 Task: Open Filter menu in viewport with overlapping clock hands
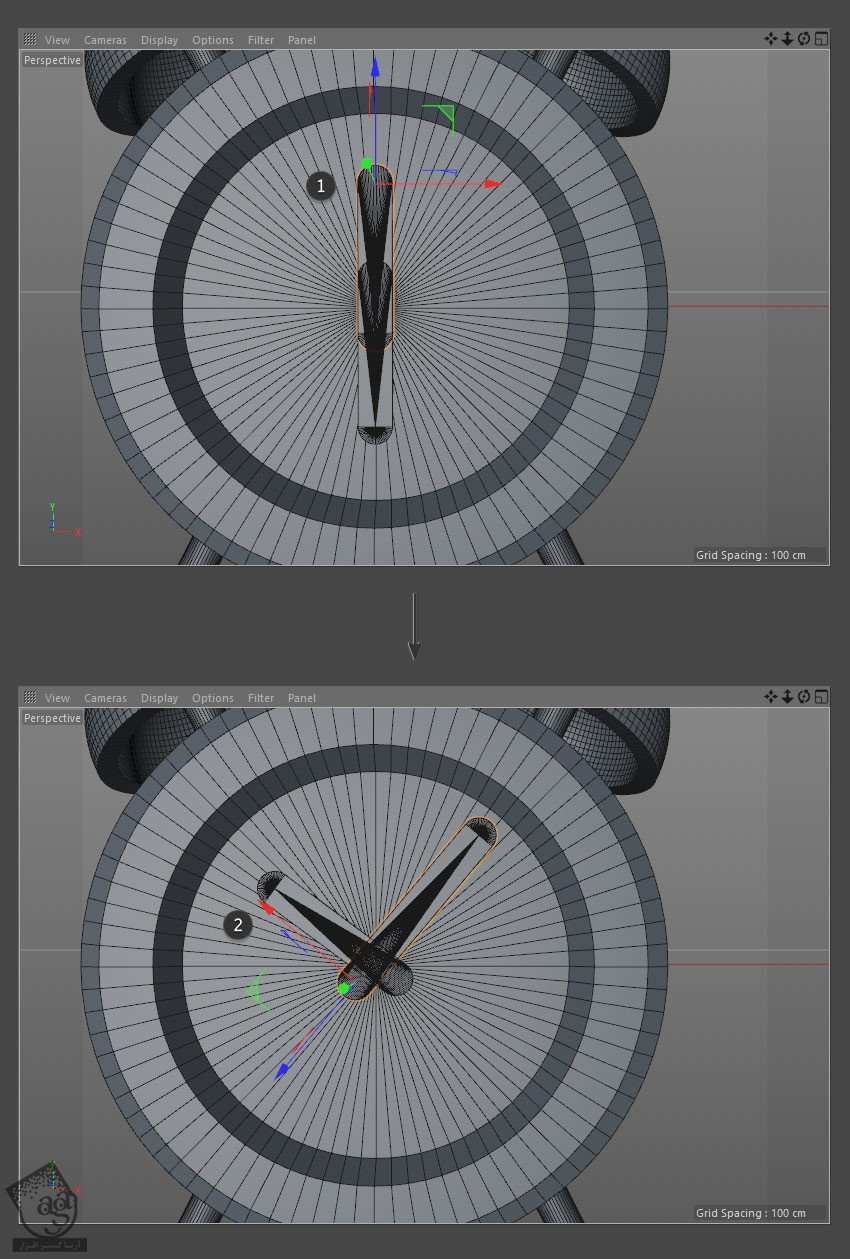pyautogui.click(x=261, y=40)
